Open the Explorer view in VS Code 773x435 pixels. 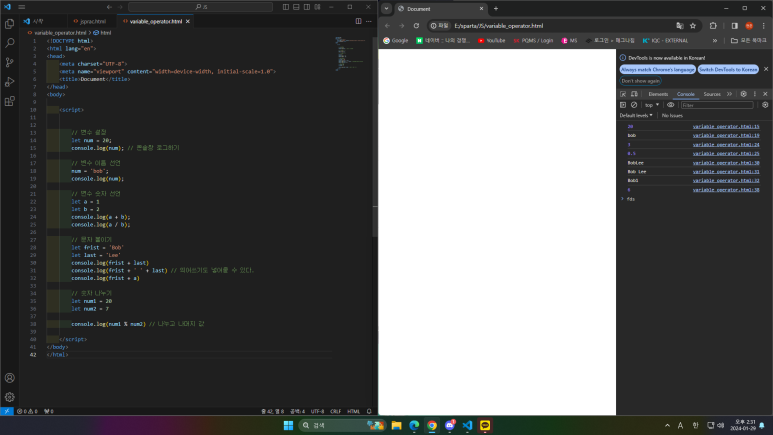pos(9,24)
